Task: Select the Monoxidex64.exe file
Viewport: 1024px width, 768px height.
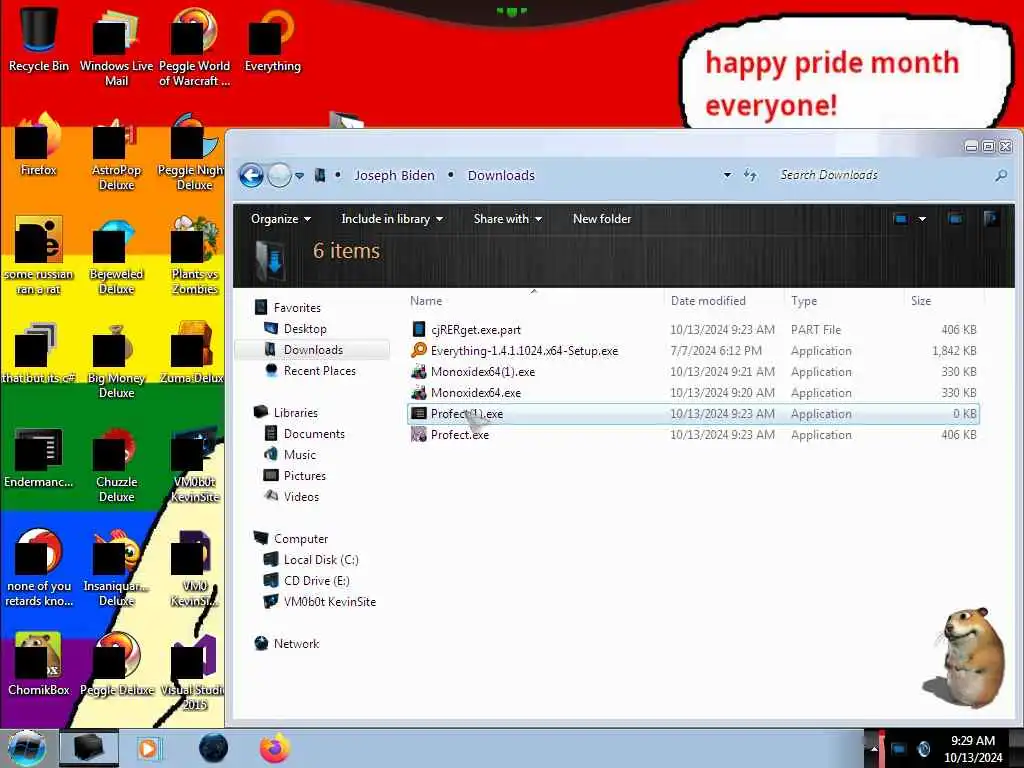Action: pyautogui.click(x=693, y=392)
